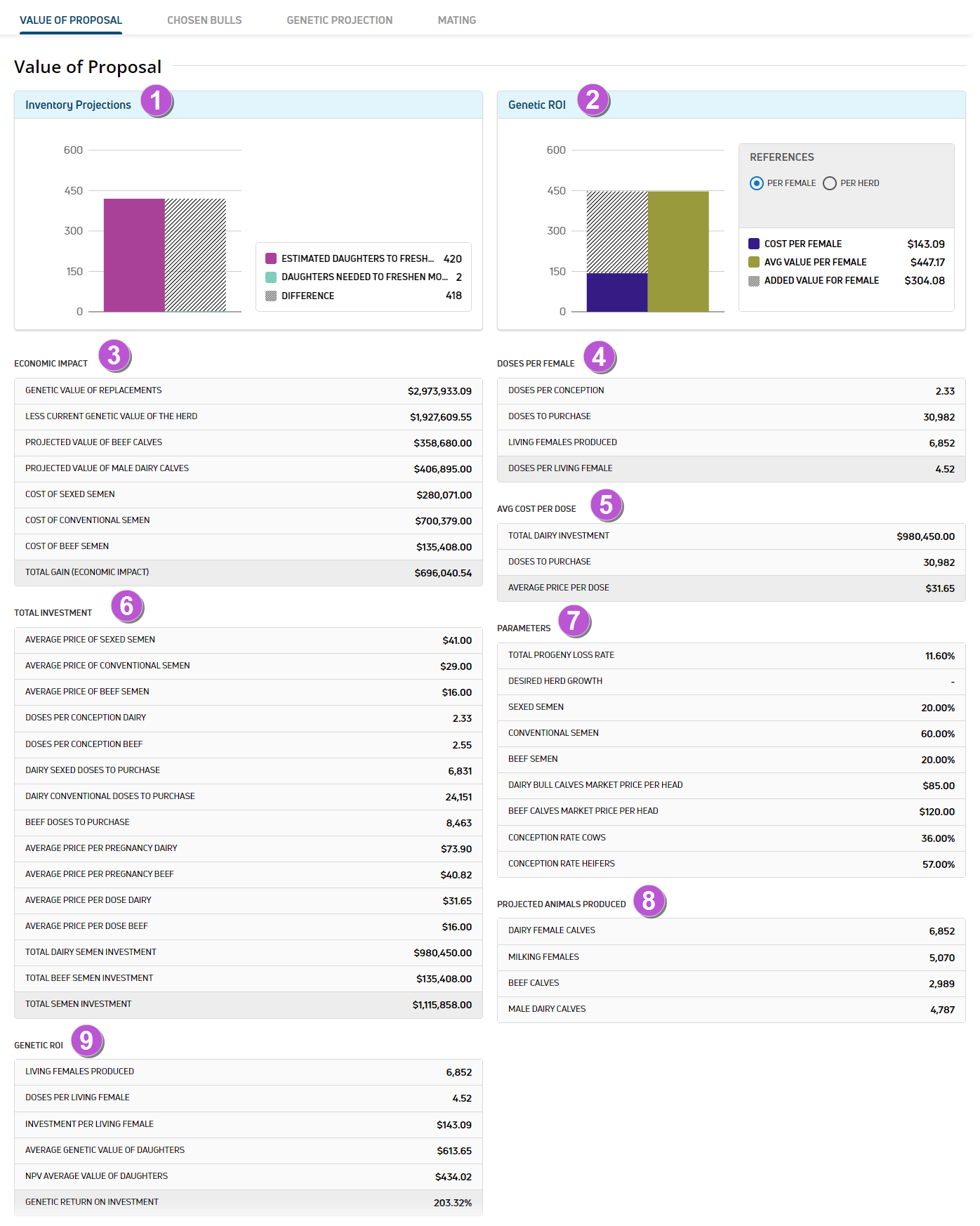Click marker 7 next to Parameters
Image resolution: width=980 pixels, height=1226 pixels.
[x=574, y=621]
